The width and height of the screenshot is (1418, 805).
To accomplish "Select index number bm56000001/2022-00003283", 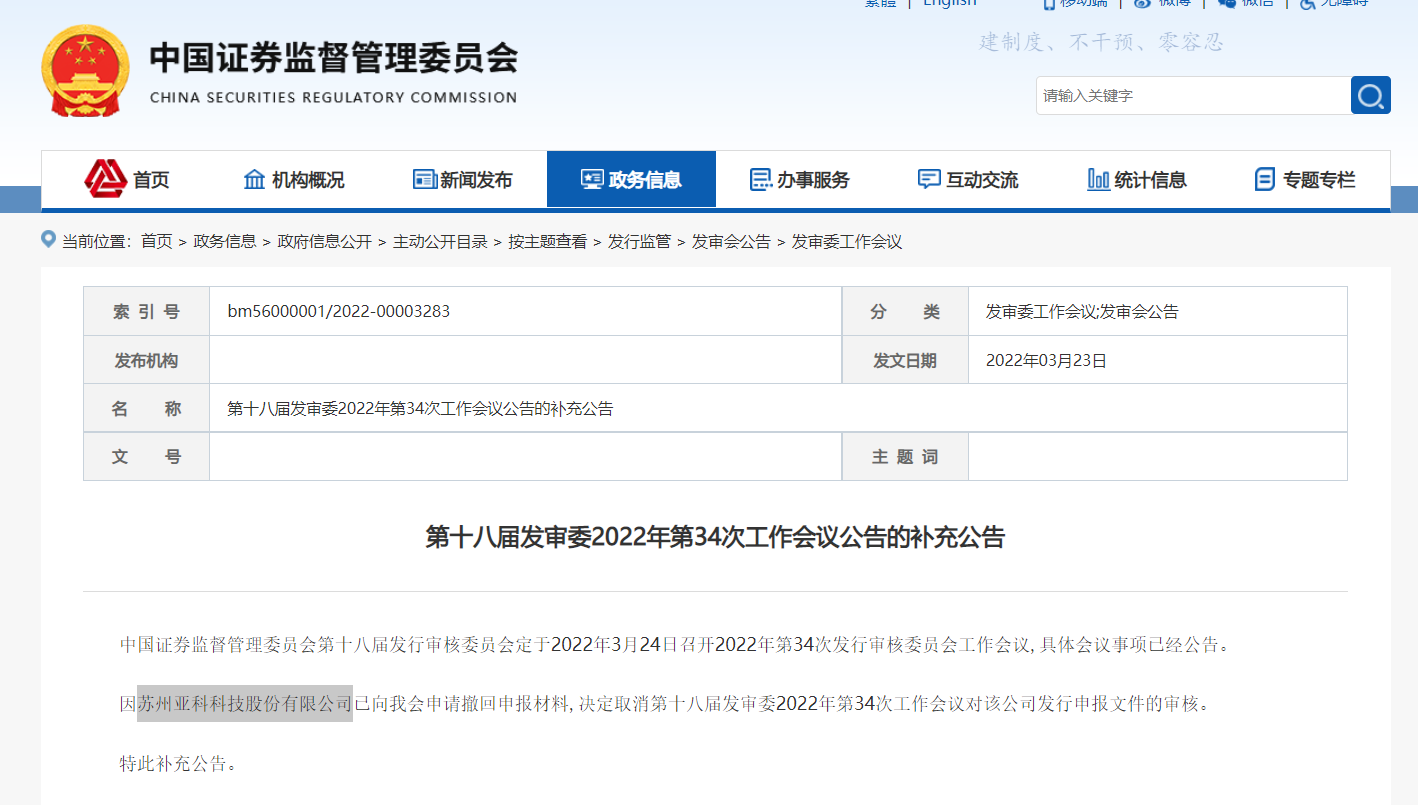I will point(339,311).
